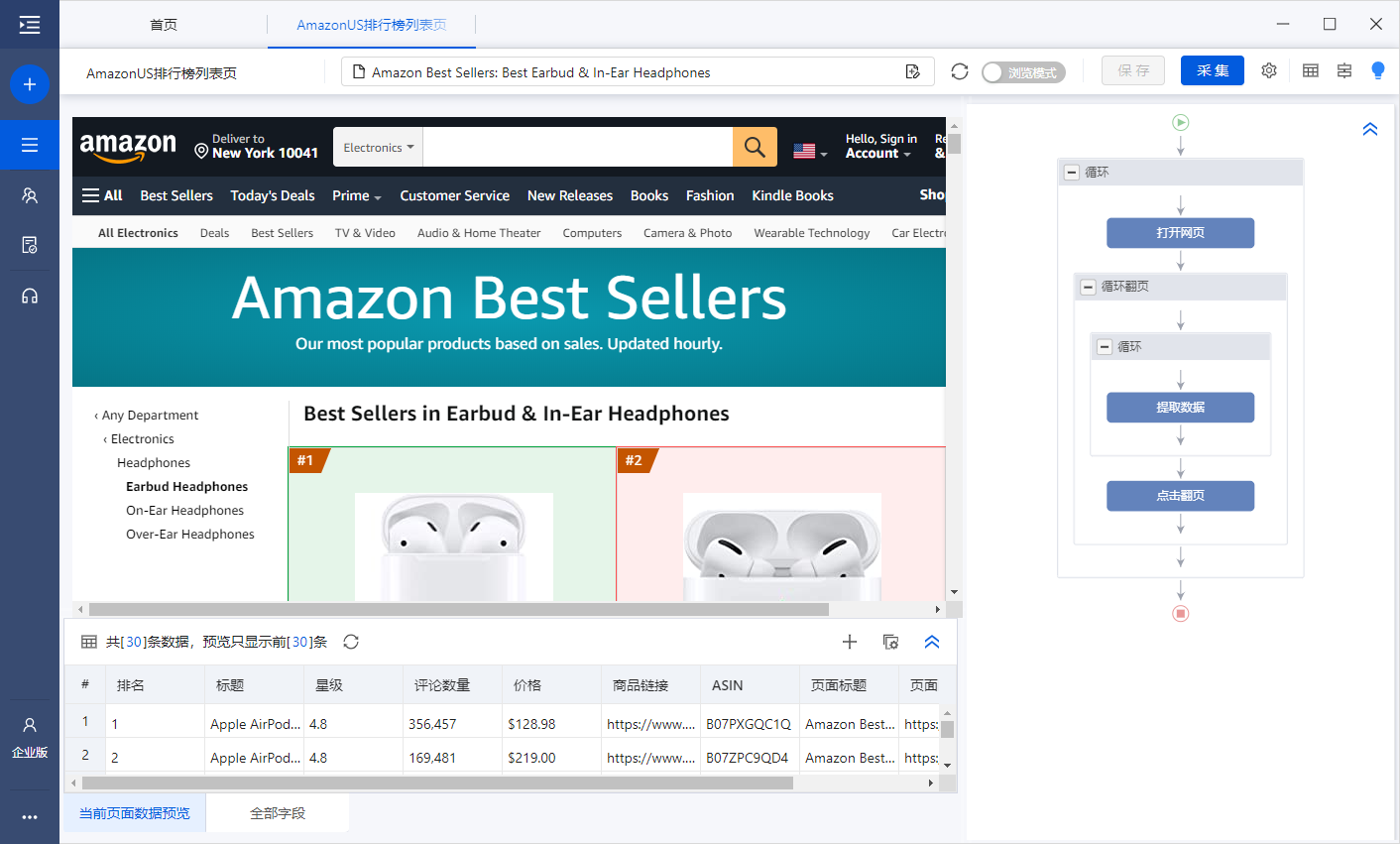Collapse the data preview panel chevron

932,642
